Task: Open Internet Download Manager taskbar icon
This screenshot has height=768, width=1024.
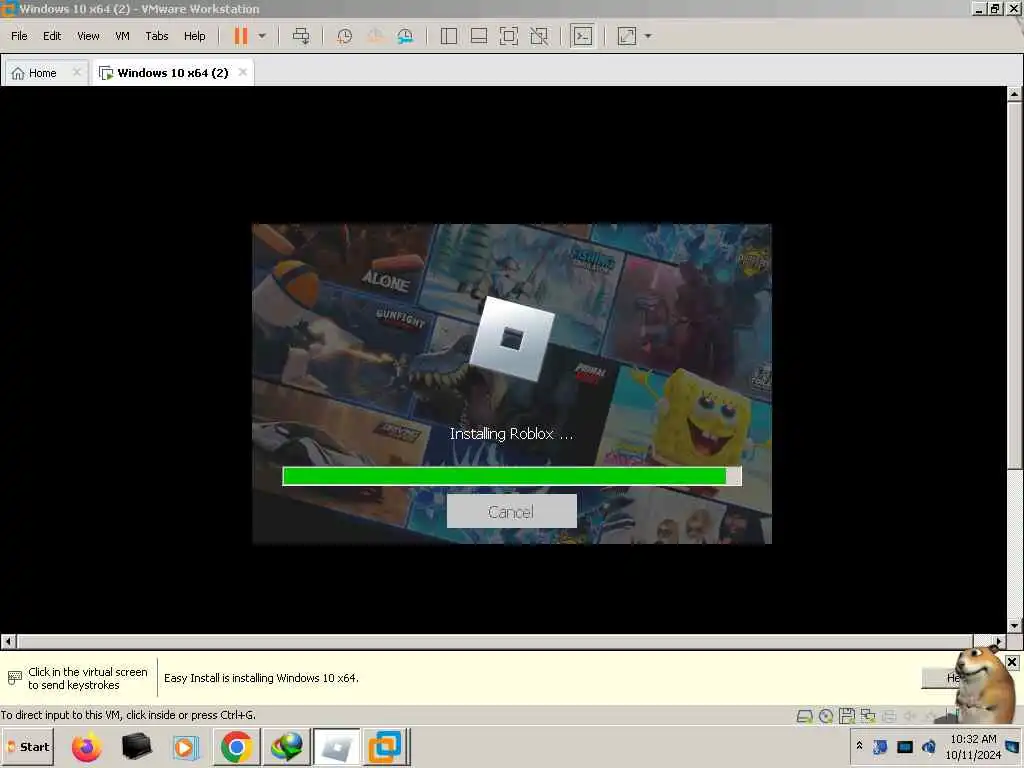Action: pos(286,746)
